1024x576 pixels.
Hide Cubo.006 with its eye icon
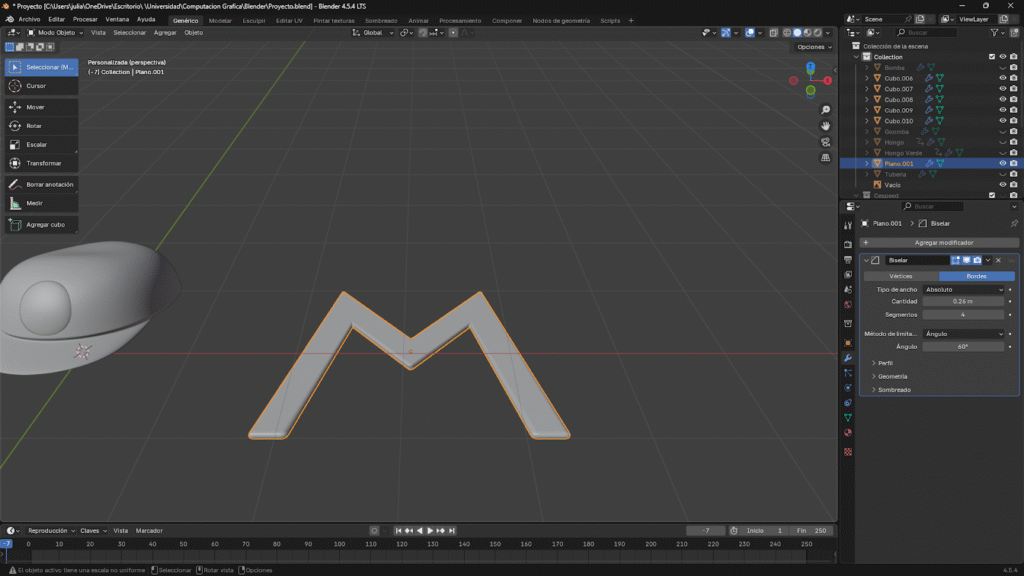(1002, 78)
